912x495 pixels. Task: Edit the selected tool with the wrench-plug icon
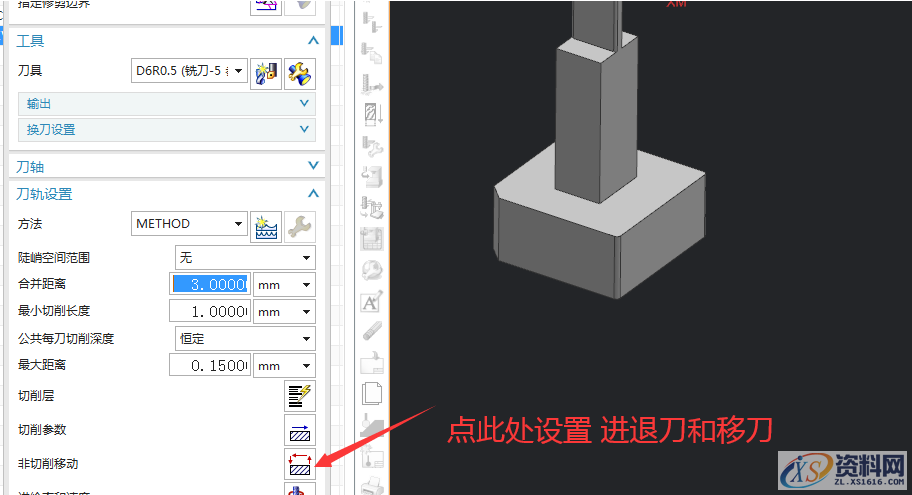click(300, 73)
